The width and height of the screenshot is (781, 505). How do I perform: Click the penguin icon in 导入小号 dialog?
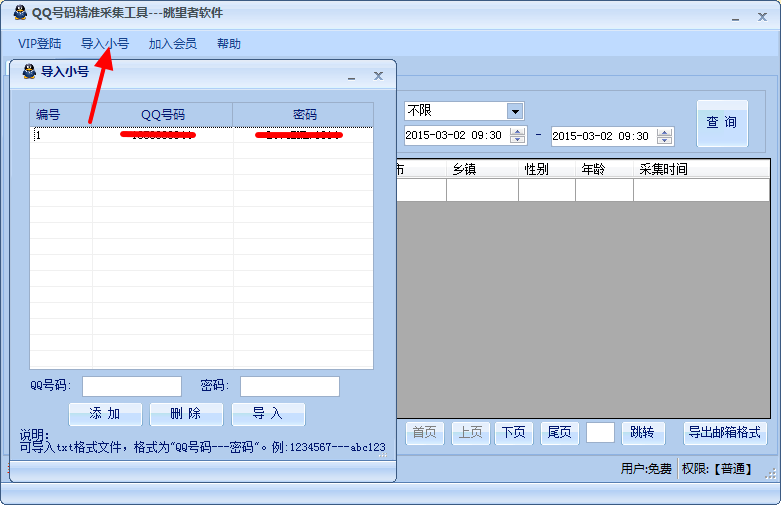coord(29,71)
